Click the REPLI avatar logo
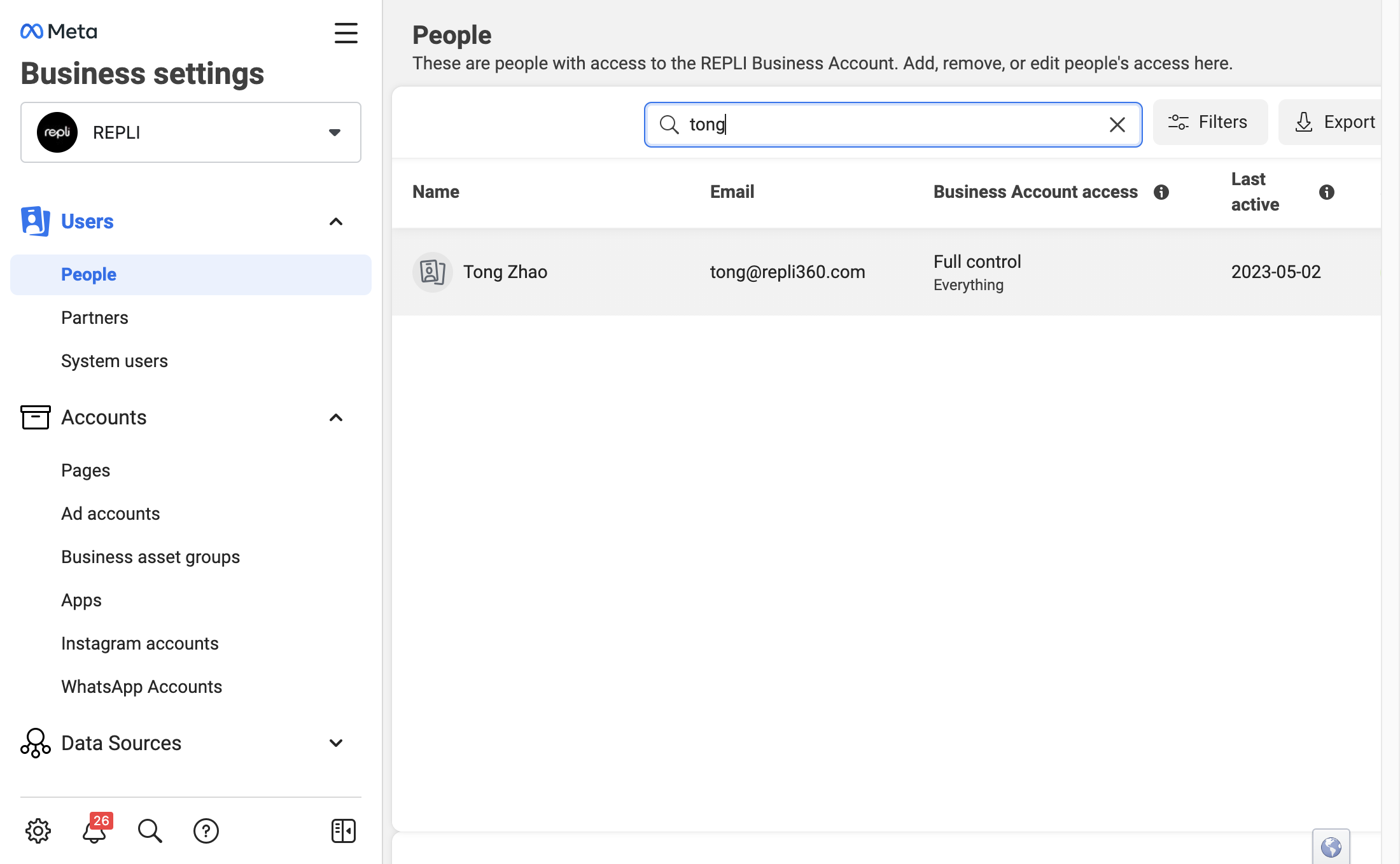The width and height of the screenshot is (1400, 864). (x=57, y=132)
